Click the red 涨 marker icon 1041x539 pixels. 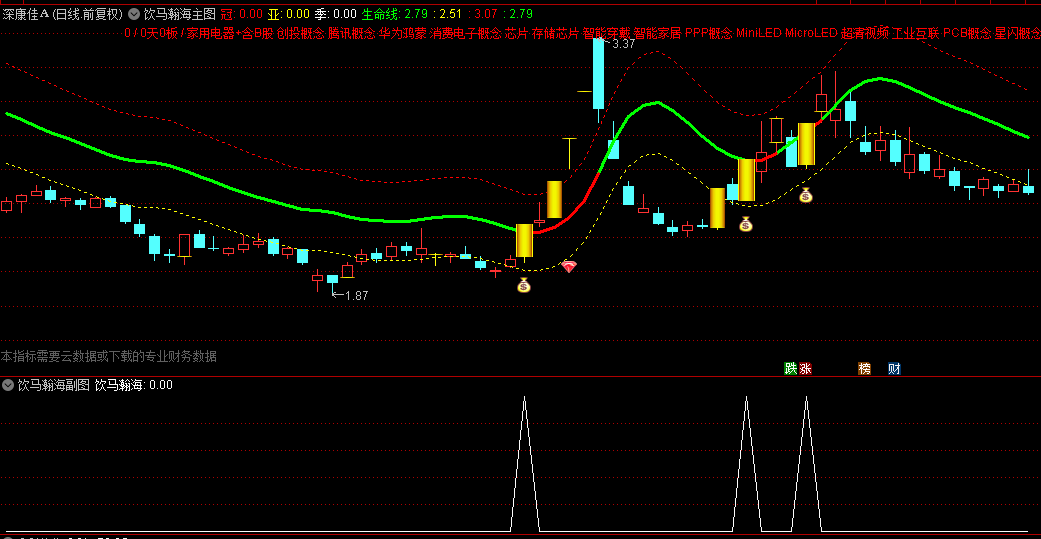click(x=805, y=368)
